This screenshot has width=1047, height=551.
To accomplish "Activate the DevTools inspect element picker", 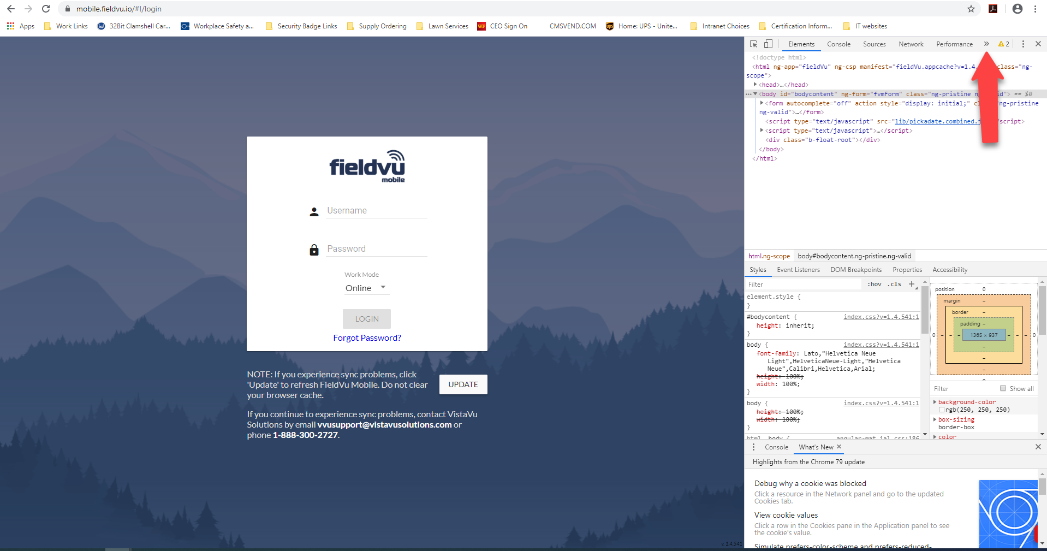I will tap(753, 44).
